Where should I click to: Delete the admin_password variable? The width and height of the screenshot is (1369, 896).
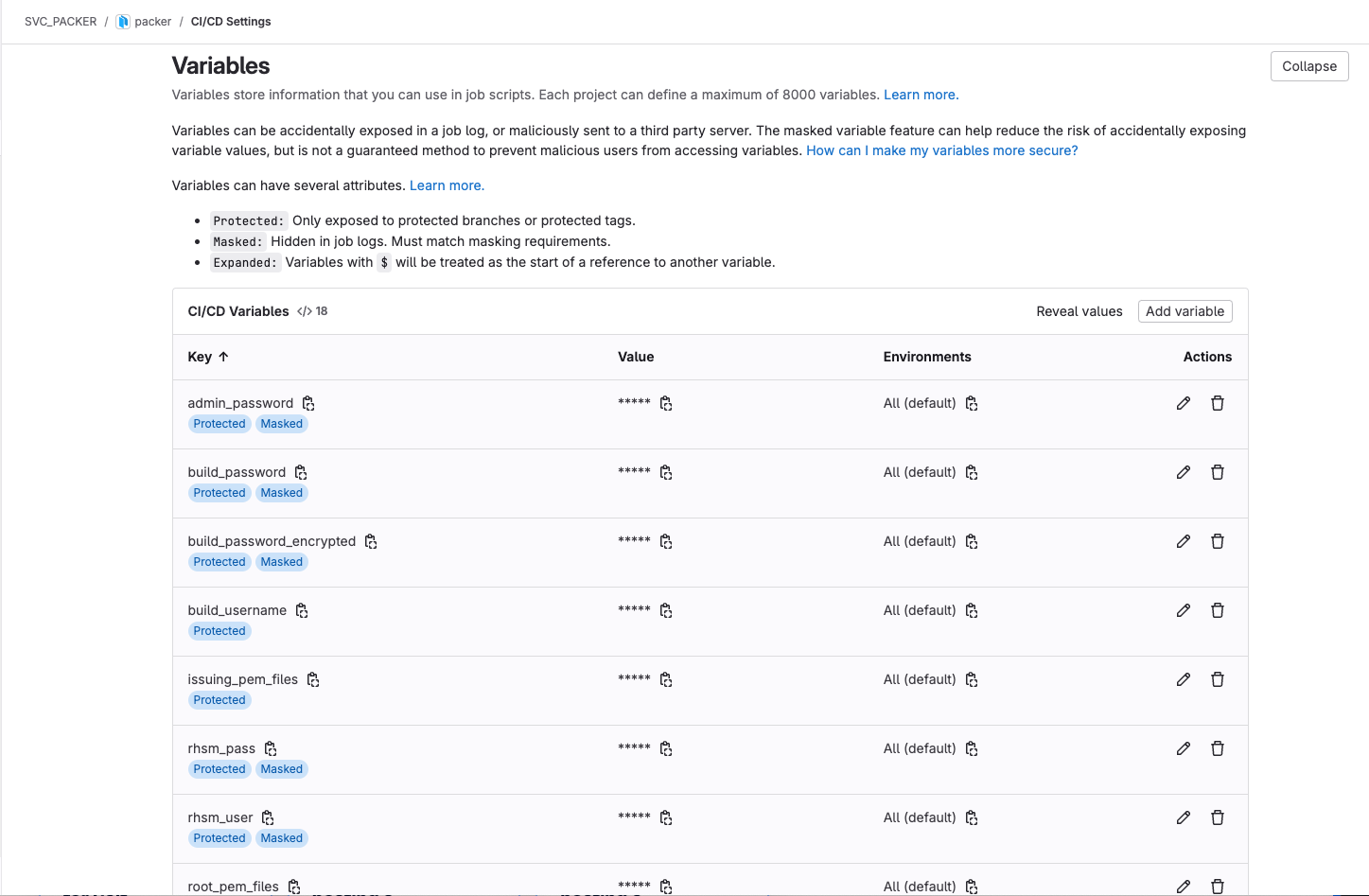pos(1218,403)
